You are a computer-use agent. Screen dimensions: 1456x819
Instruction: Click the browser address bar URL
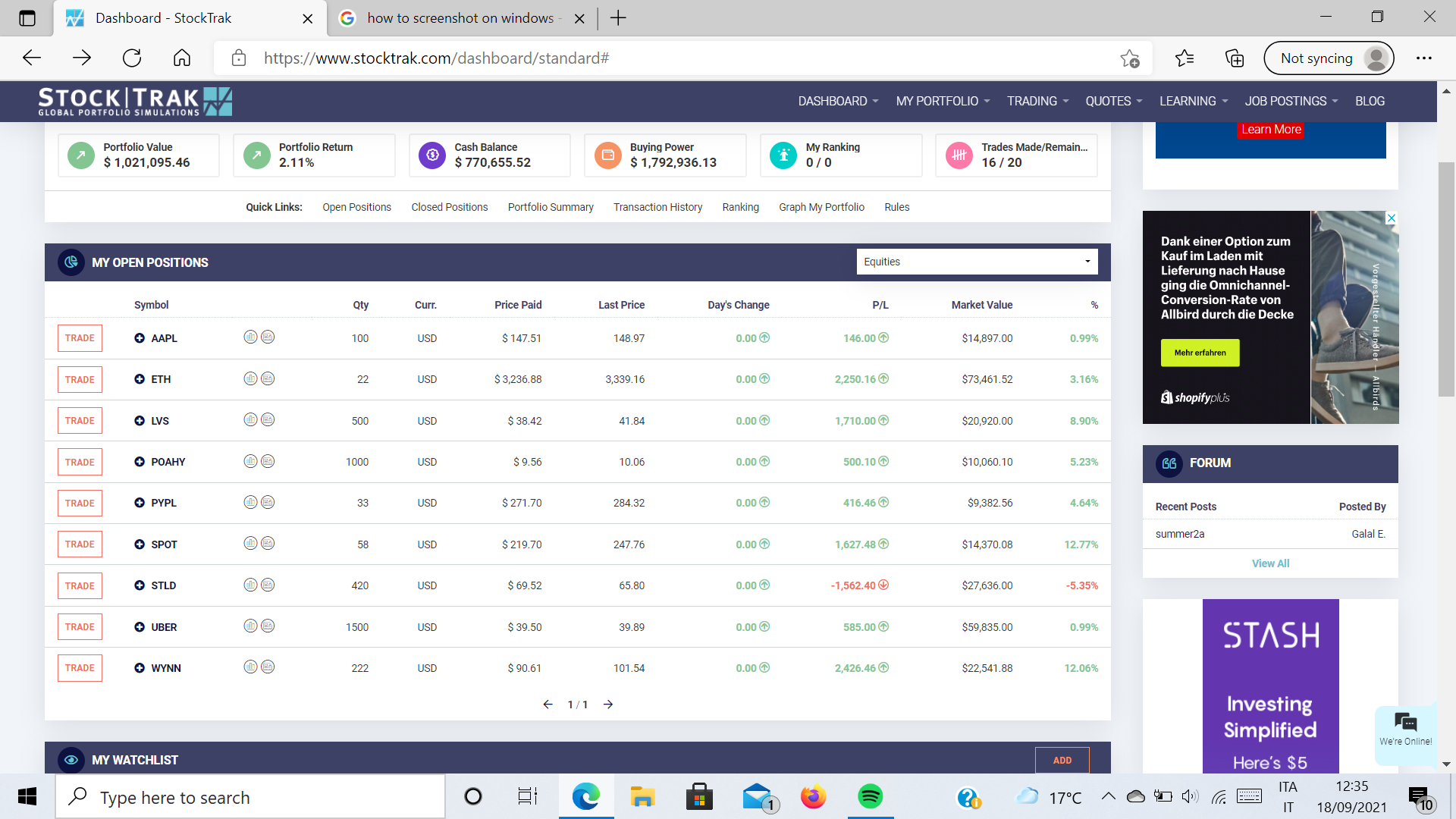coord(437,58)
